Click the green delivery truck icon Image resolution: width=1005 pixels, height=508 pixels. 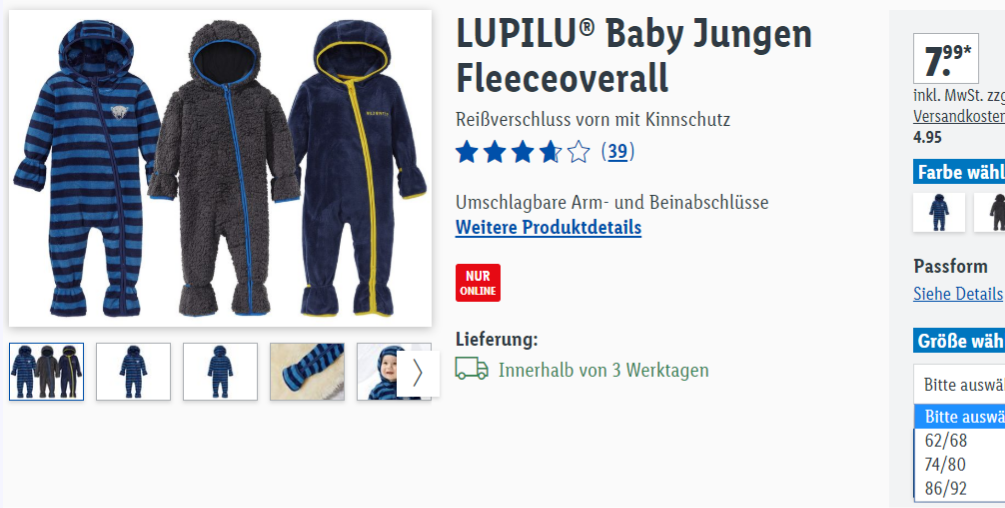click(x=472, y=369)
